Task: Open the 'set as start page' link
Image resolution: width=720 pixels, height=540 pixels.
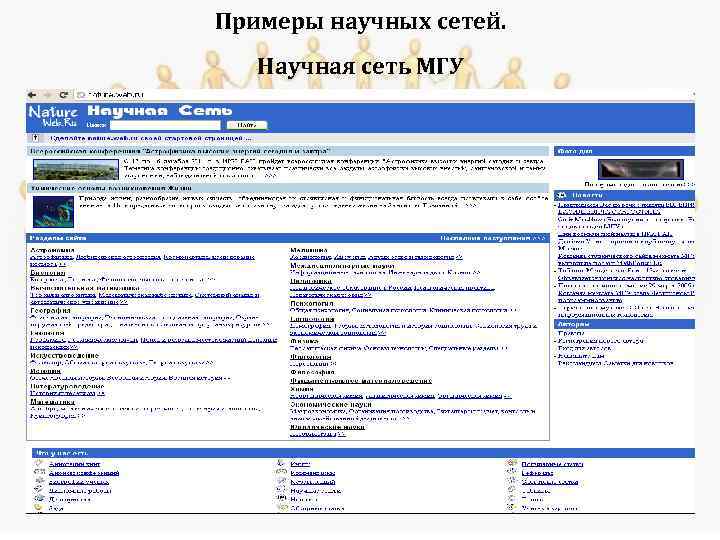Action: 151,138
